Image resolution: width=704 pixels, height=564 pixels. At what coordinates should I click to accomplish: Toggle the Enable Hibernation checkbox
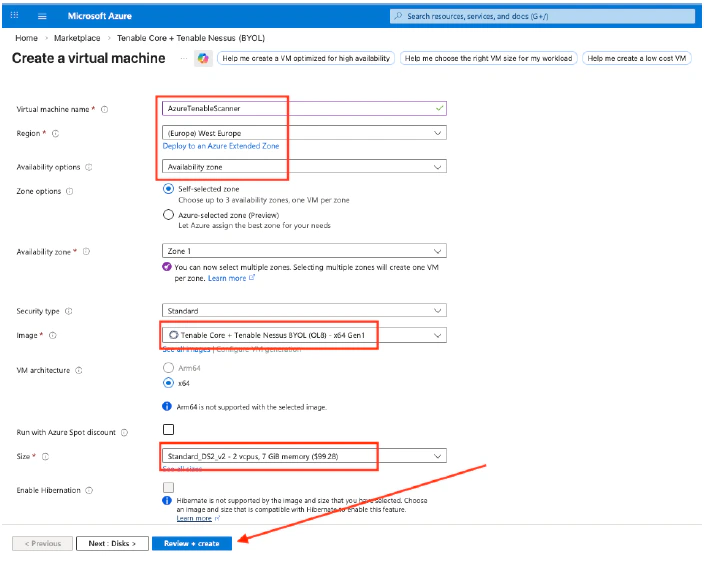(168, 487)
